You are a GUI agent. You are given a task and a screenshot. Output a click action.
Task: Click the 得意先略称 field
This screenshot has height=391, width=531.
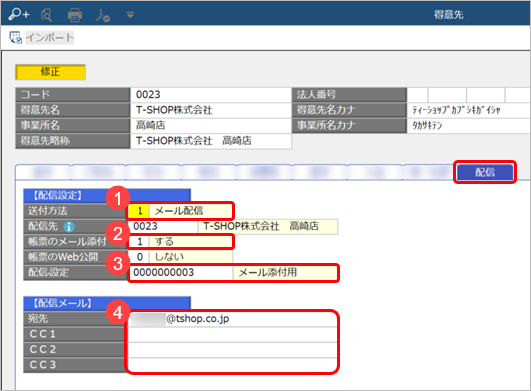pyautogui.click(x=211, y=141)
